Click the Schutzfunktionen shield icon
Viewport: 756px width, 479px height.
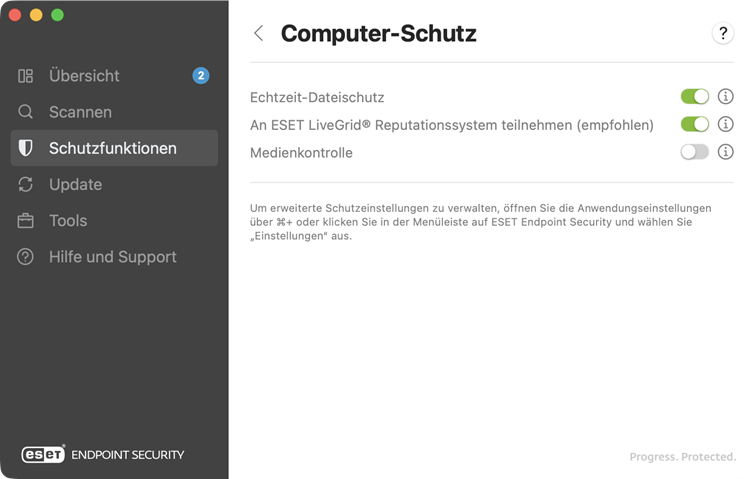[x=26, y=148]
